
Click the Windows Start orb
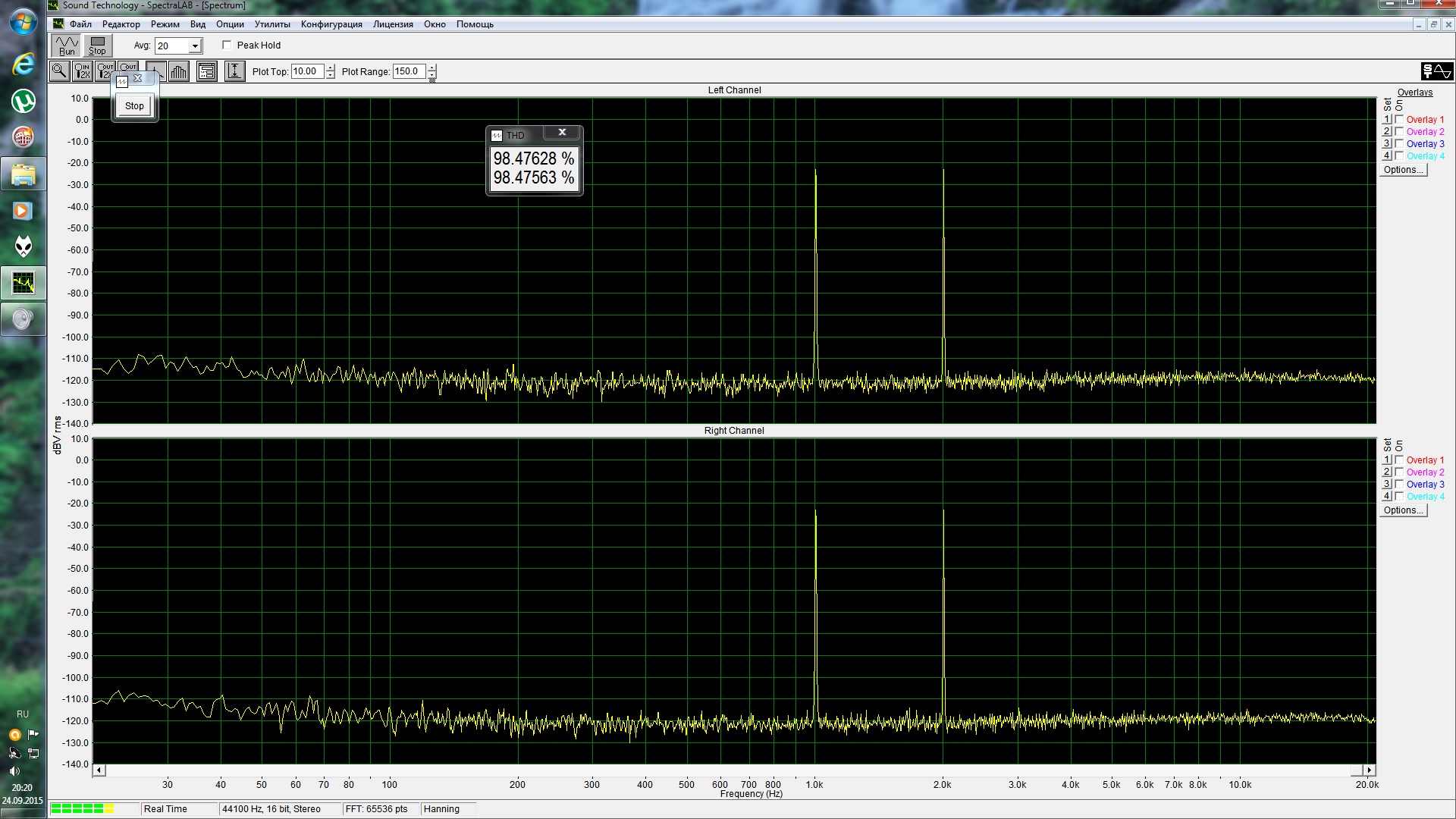(24, 21)
